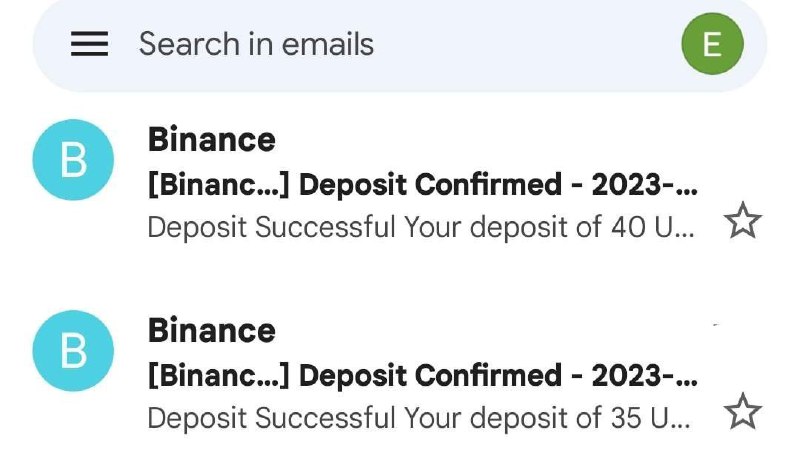
Task: Star the 35 U deposit email
Action: (742, 412)
